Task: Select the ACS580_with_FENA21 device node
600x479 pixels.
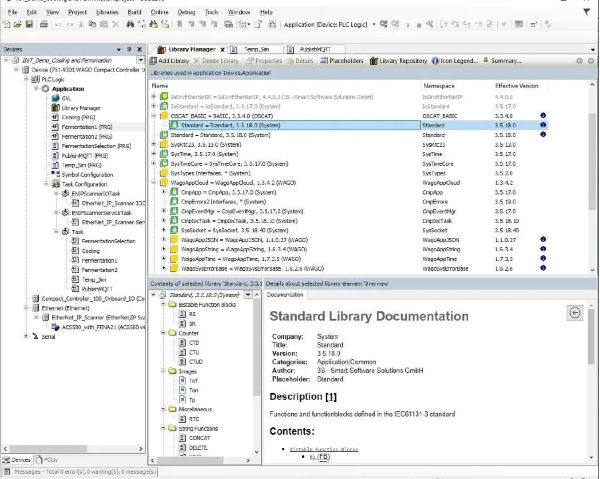Action: point(103,327)
